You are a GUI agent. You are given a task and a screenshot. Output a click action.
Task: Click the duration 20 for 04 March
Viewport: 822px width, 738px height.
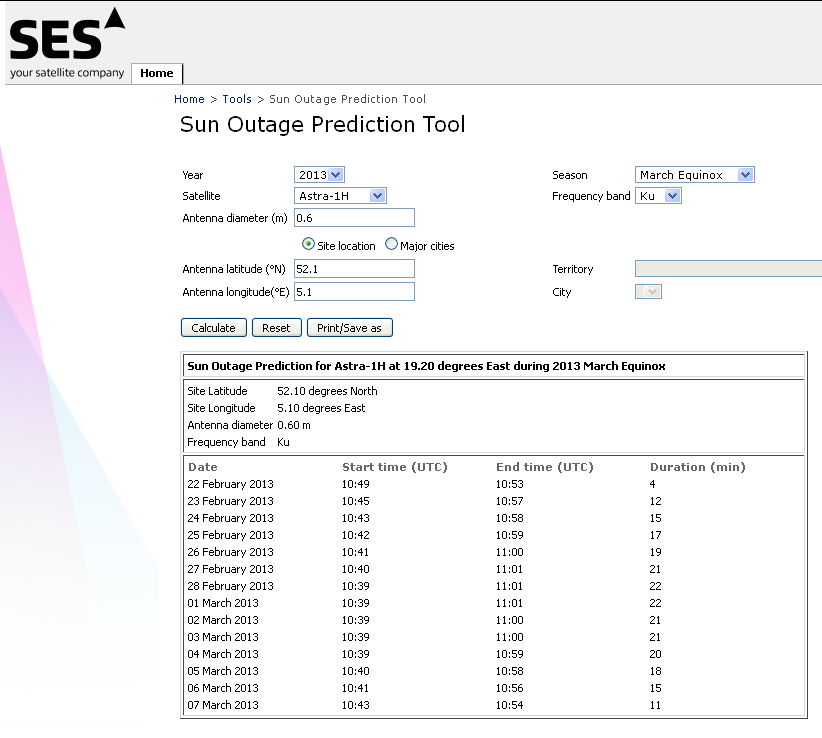[655, 654]
